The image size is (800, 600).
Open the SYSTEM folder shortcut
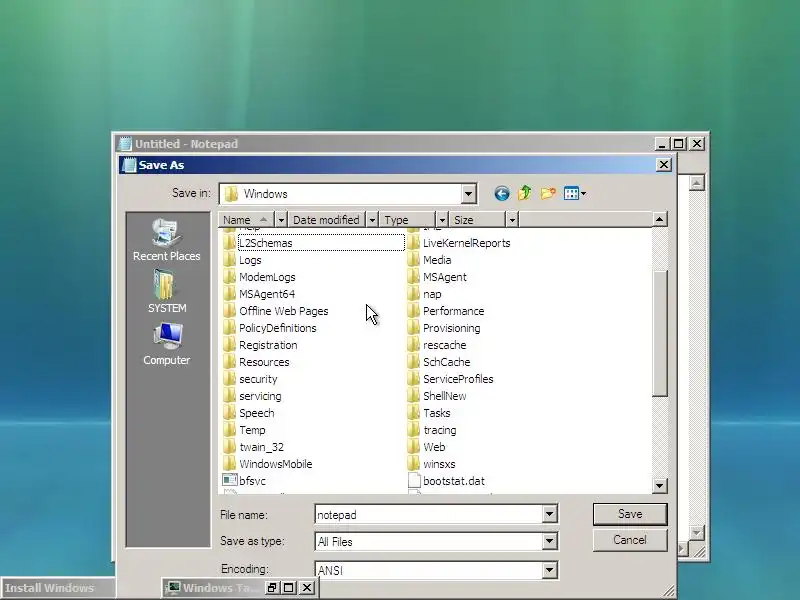(167, 292)
